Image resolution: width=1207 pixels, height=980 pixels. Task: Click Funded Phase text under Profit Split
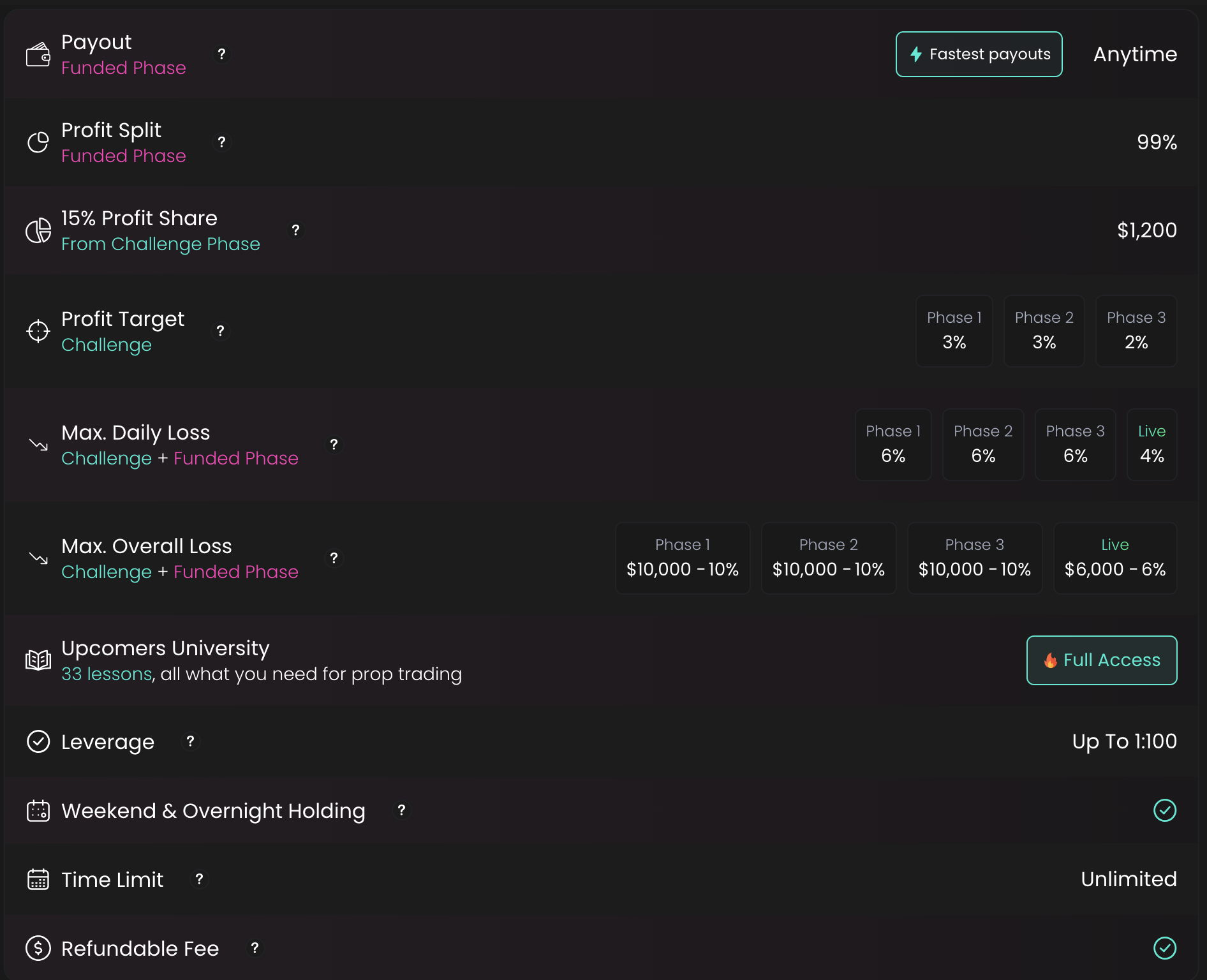point(124,156)
